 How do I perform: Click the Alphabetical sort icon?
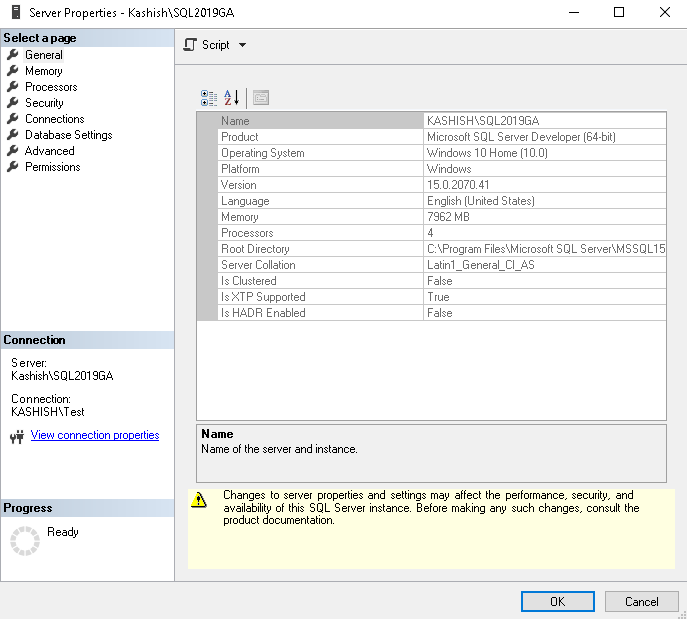[x=231, y=97]
